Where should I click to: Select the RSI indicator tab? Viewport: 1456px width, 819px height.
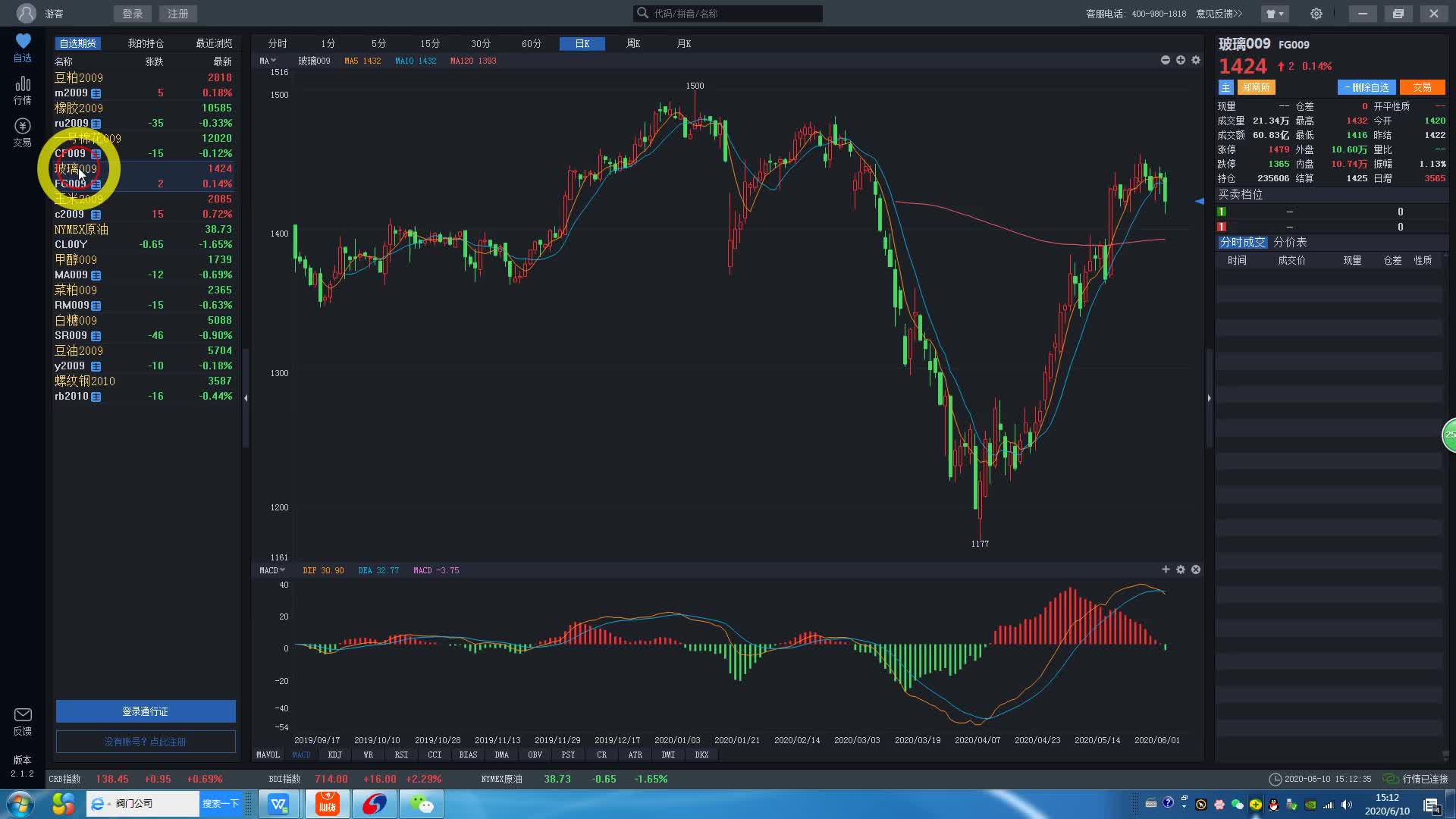(x=401, y=755)
